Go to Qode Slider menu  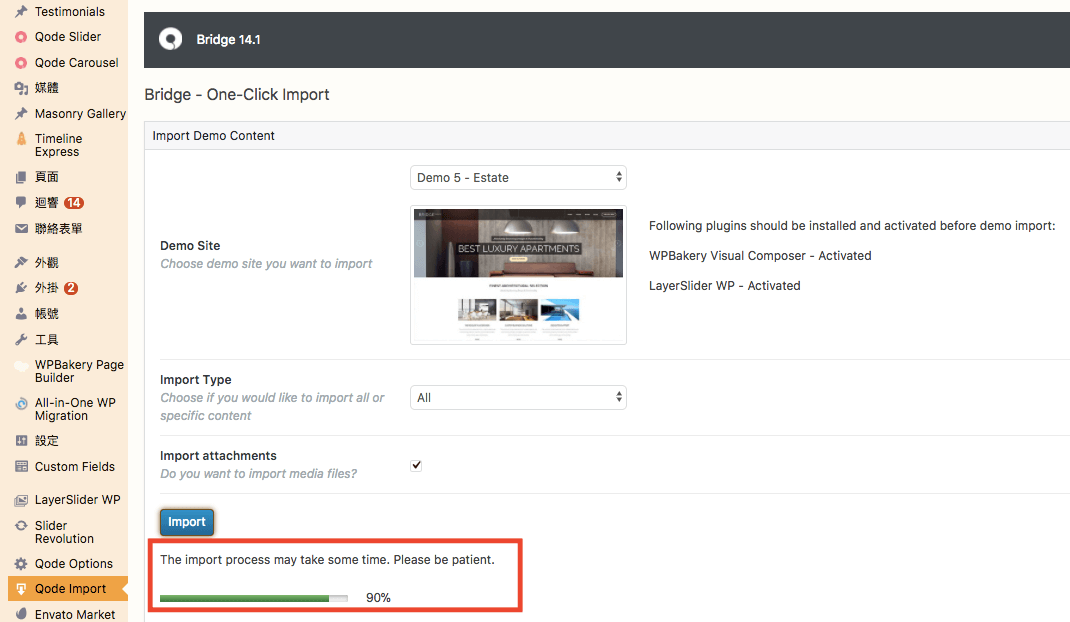(68, 37)
